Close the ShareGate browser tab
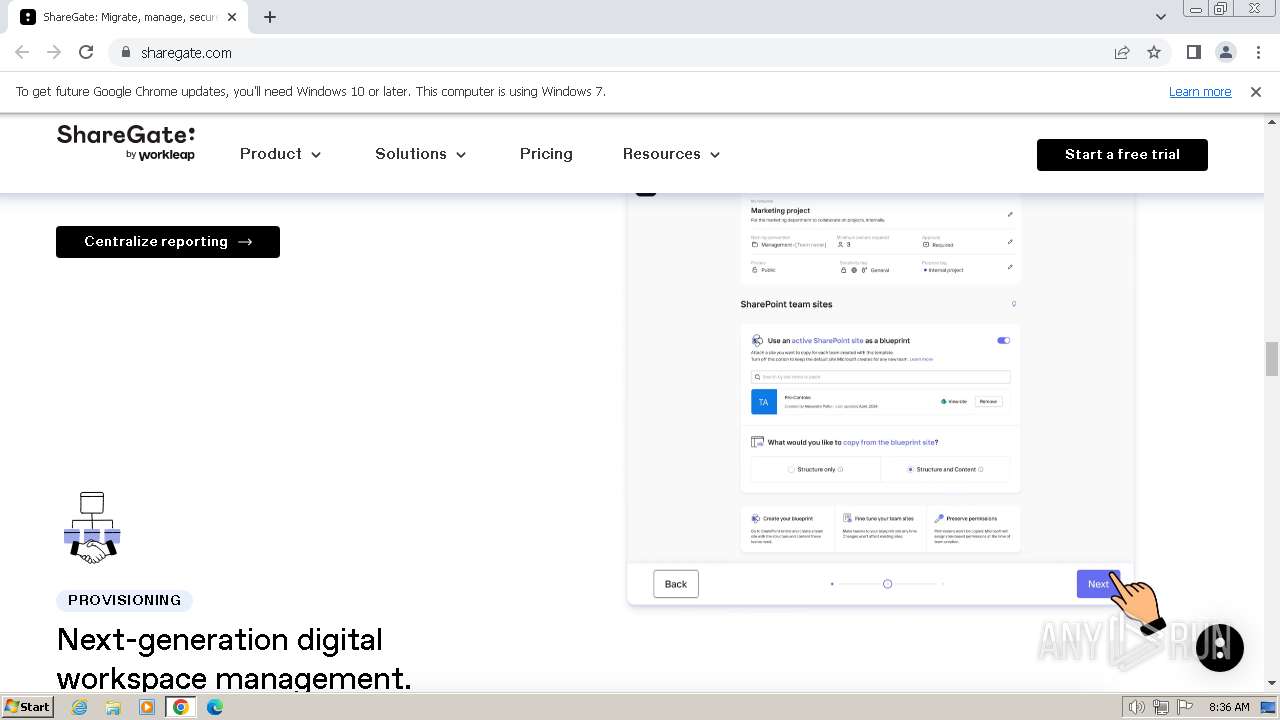The image size is (1280, 720). coord(231,17)
